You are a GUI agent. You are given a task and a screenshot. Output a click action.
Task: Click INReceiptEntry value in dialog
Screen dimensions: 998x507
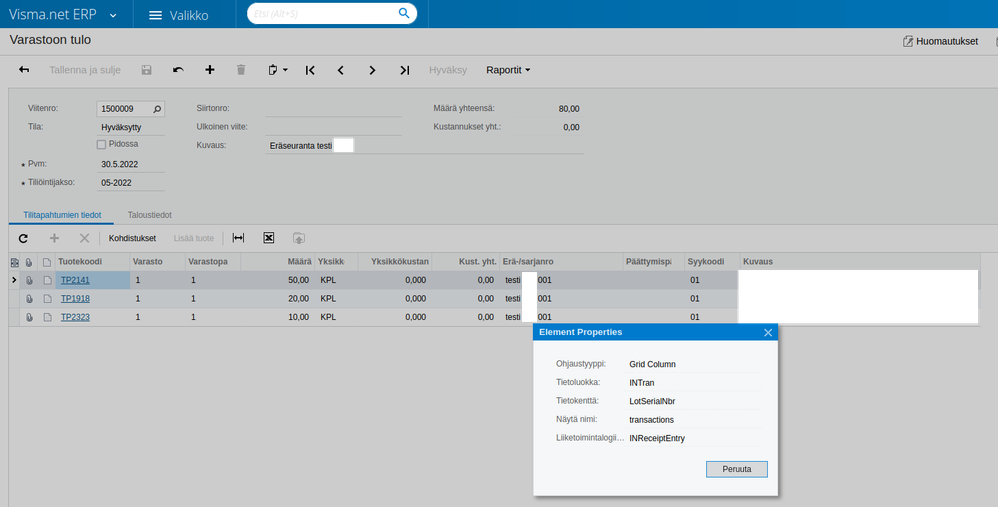[x=657, y=438]
